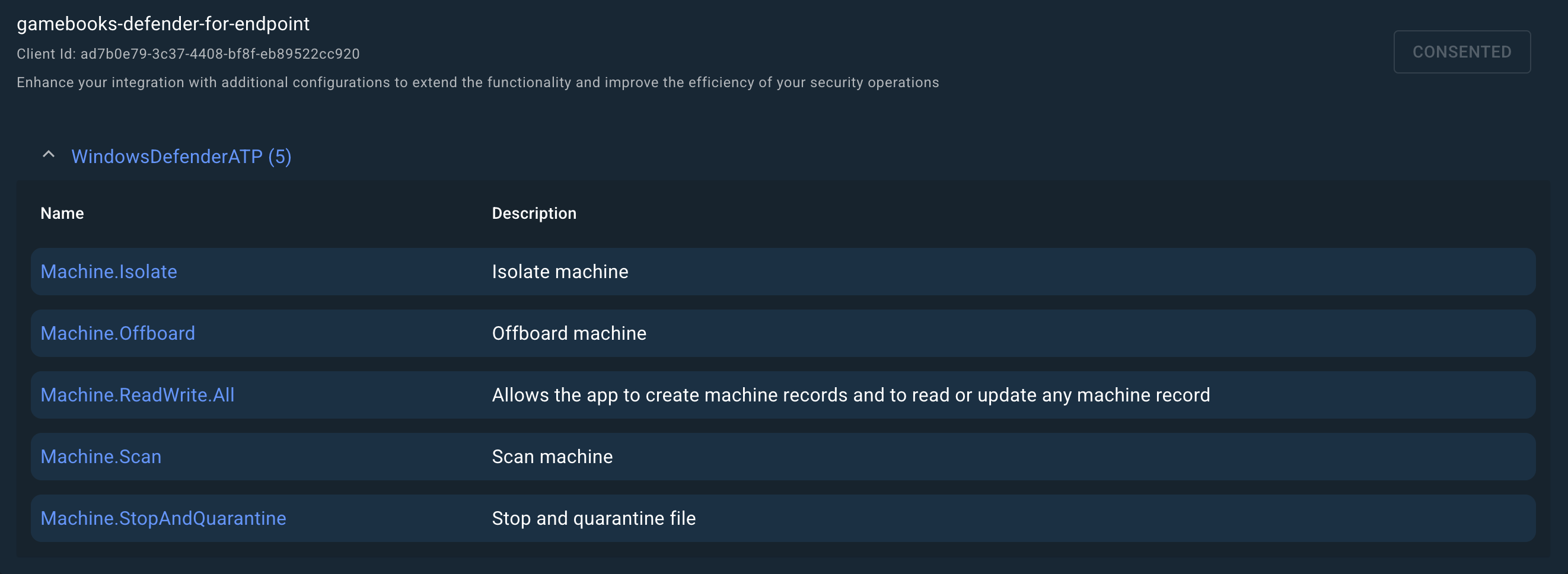Click the Description column header
Viewport: 1568px width, 574px height.
click(x=534, y=213)
